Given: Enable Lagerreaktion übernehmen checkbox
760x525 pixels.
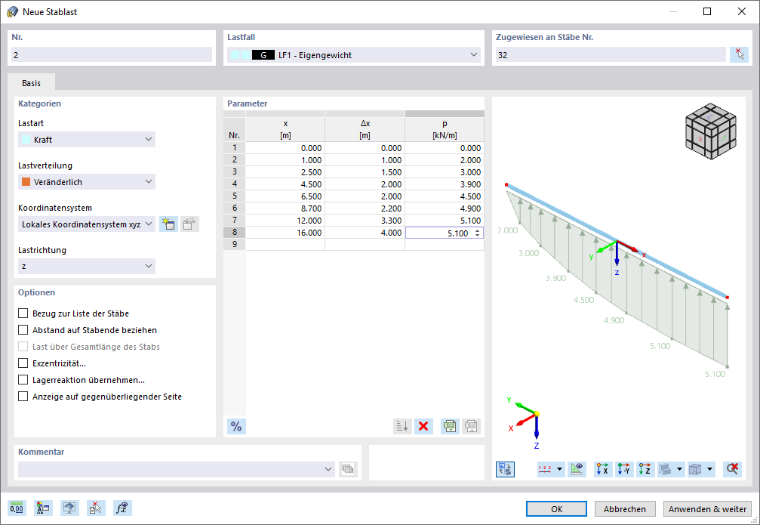Looking at the screenshot, I should tap(23, 380).
